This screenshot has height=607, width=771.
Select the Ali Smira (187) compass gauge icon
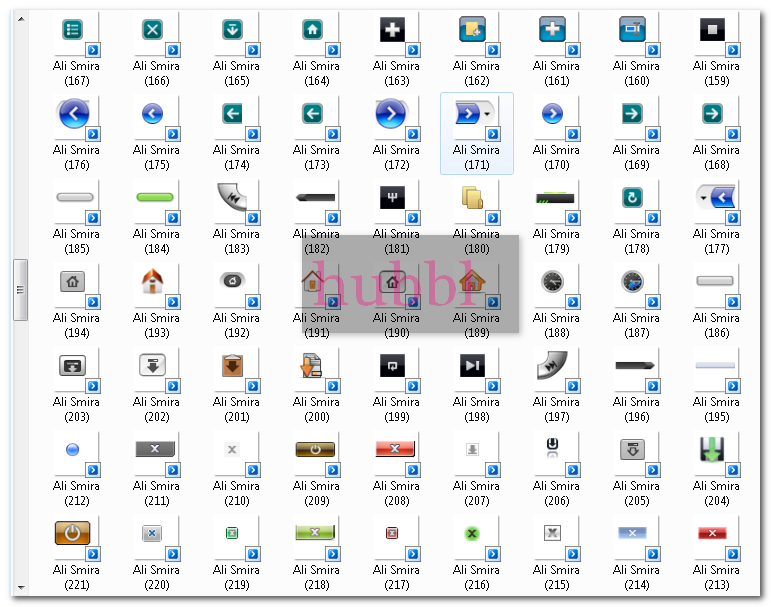click(x=632, y=282)
